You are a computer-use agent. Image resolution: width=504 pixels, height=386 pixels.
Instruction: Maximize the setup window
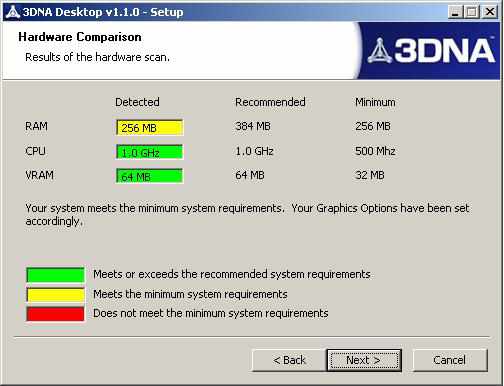[x=472, y=12]
